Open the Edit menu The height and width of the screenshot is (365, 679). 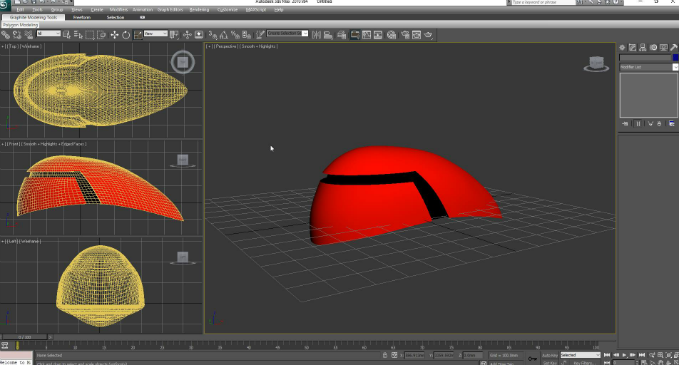coord(20,10)
